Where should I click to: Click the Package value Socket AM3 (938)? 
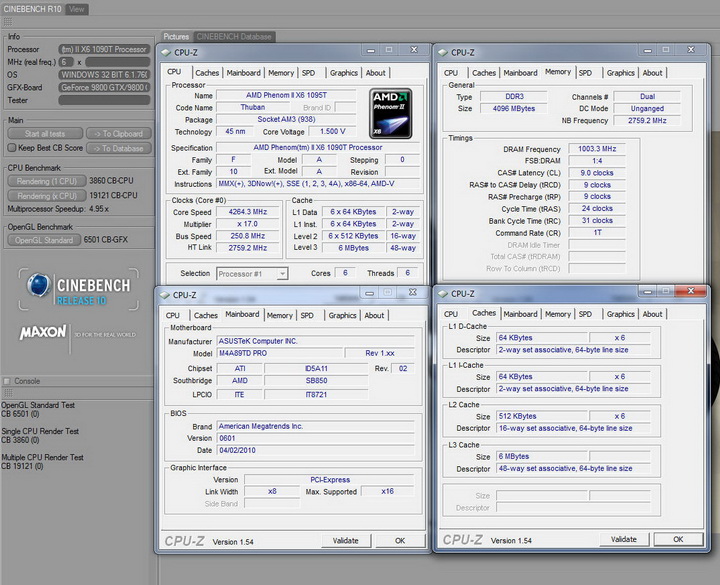coord(286,119)
